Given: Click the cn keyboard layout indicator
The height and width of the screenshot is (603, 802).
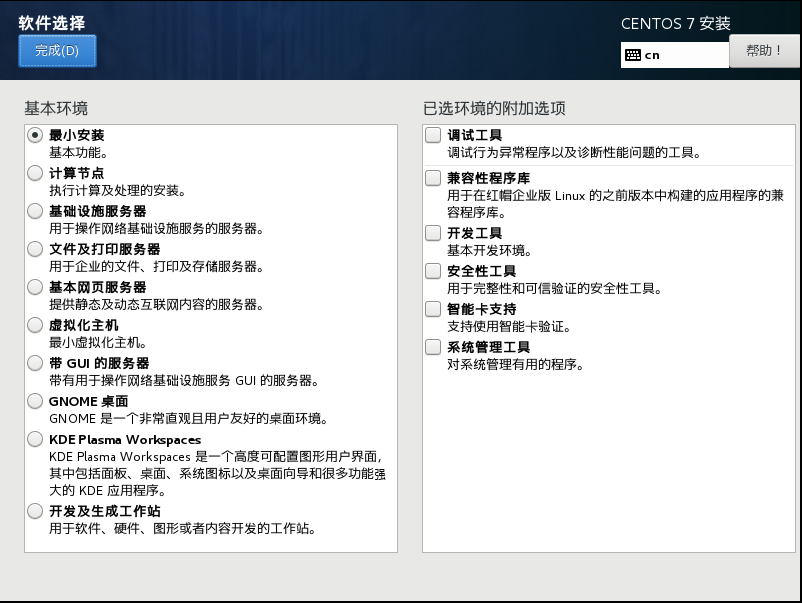Looking at the screenshot, I should [x=674, y=55].
